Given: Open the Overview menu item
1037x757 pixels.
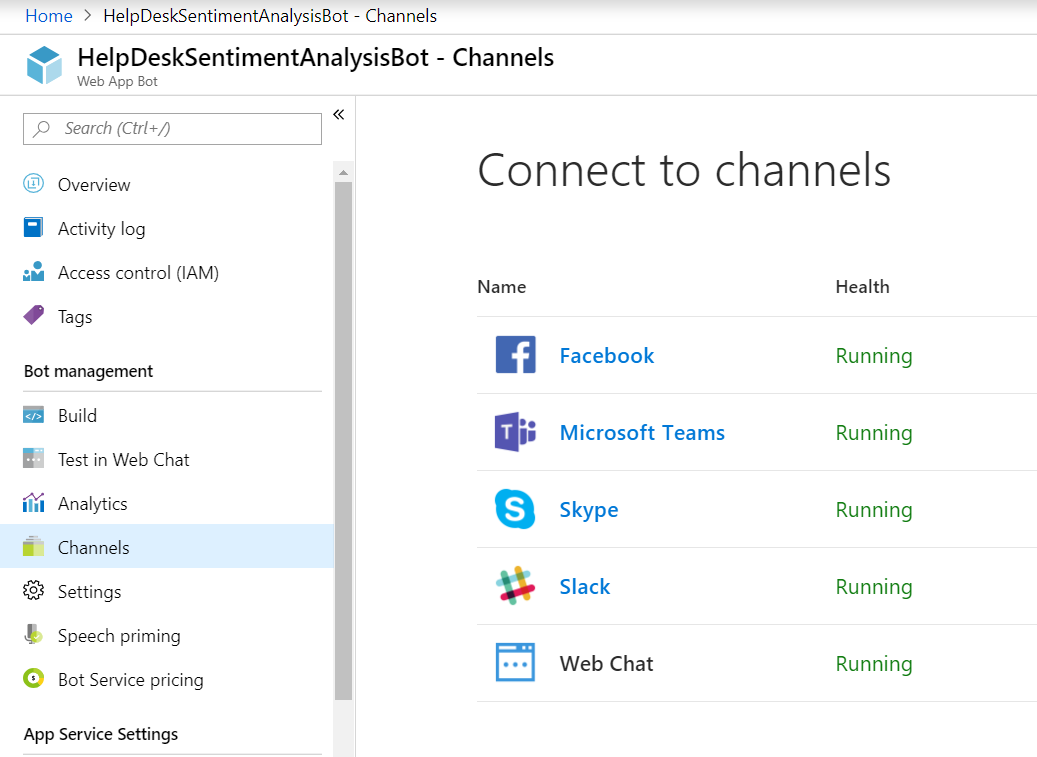Looking at the screenshot, I should [94, 185].
